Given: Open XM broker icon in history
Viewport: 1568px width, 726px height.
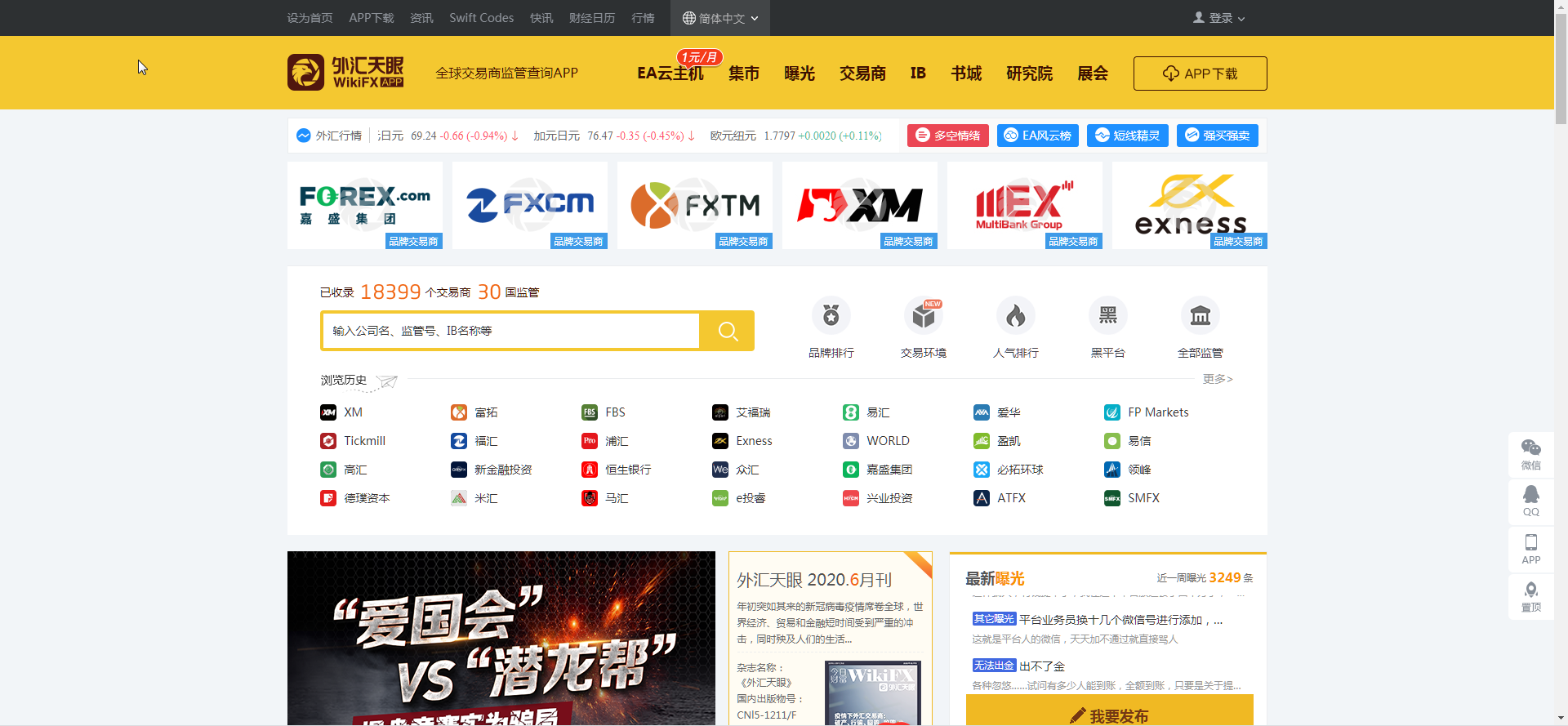Looking at the screenshot, I should (x=328, y=412).
